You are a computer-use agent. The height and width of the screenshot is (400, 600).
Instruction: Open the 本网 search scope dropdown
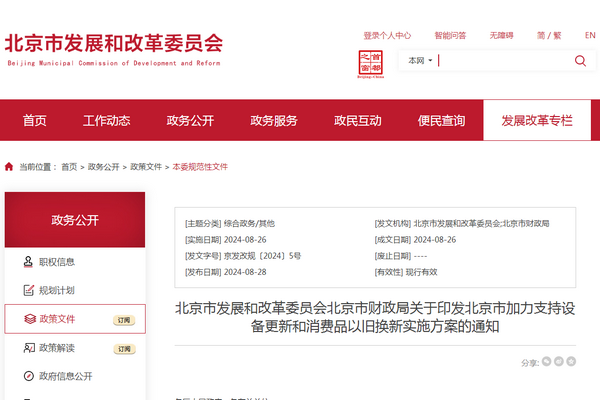tap(420, 61)
